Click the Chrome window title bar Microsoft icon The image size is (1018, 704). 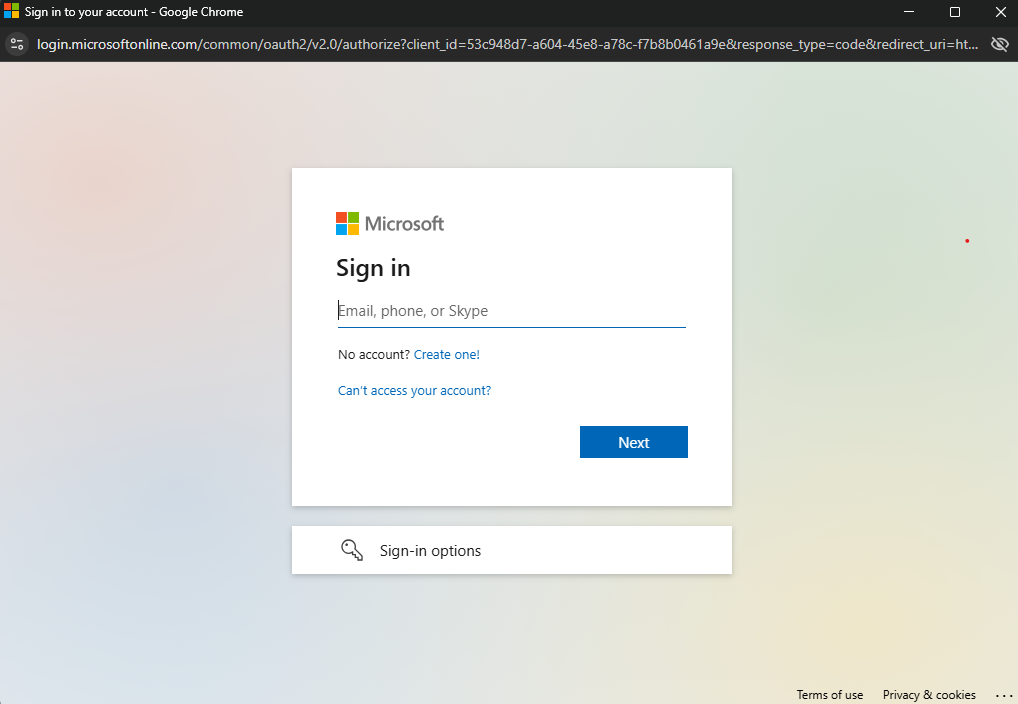tap(12, 12)
